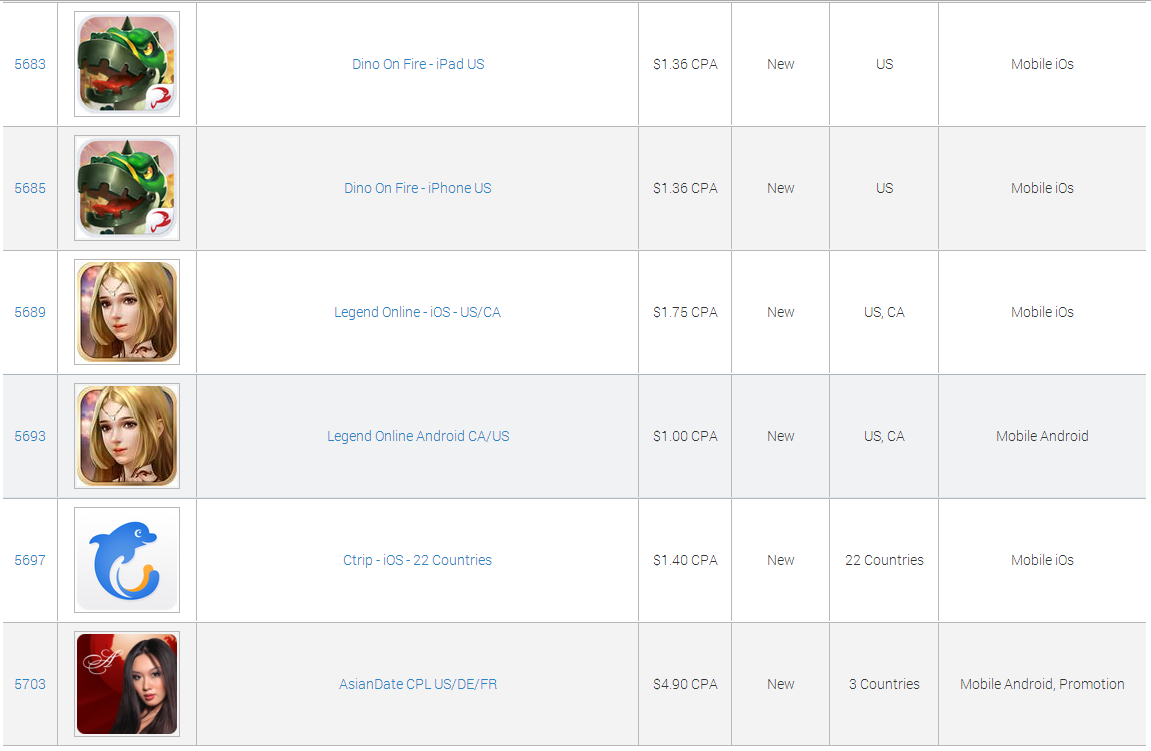Click offer ID 5683
Viewport: 1151px width, 751px height.
(x=30, y=64)
